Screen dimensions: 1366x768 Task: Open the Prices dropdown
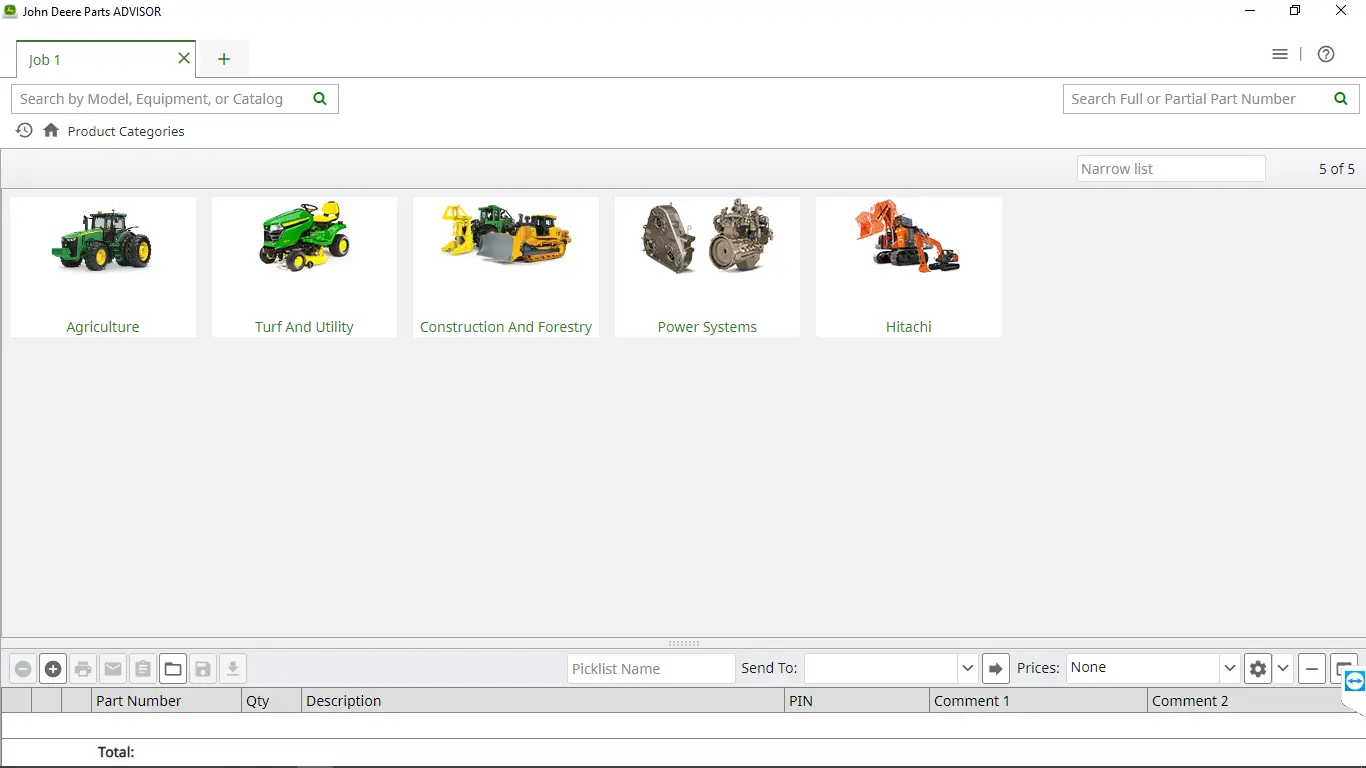[1229, 668]
